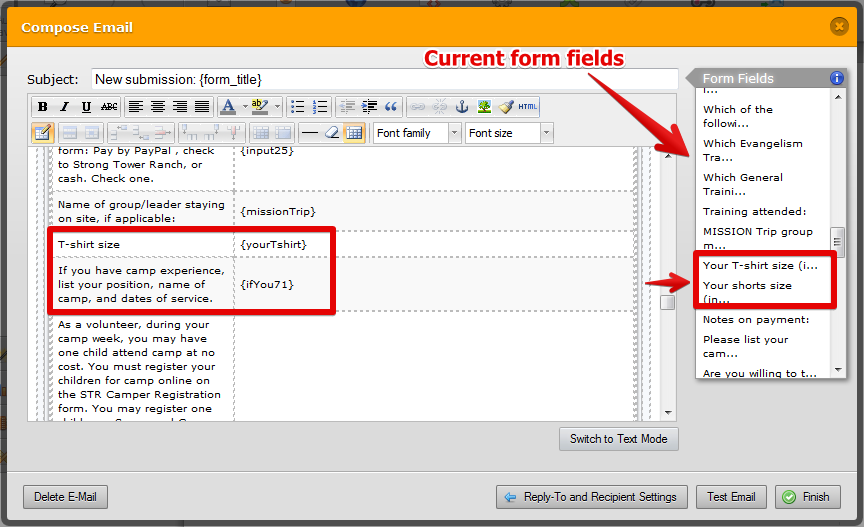Insert an anchor with anchor icon
The height and width of the screenshot is (527, 864).
pos(461,107)
